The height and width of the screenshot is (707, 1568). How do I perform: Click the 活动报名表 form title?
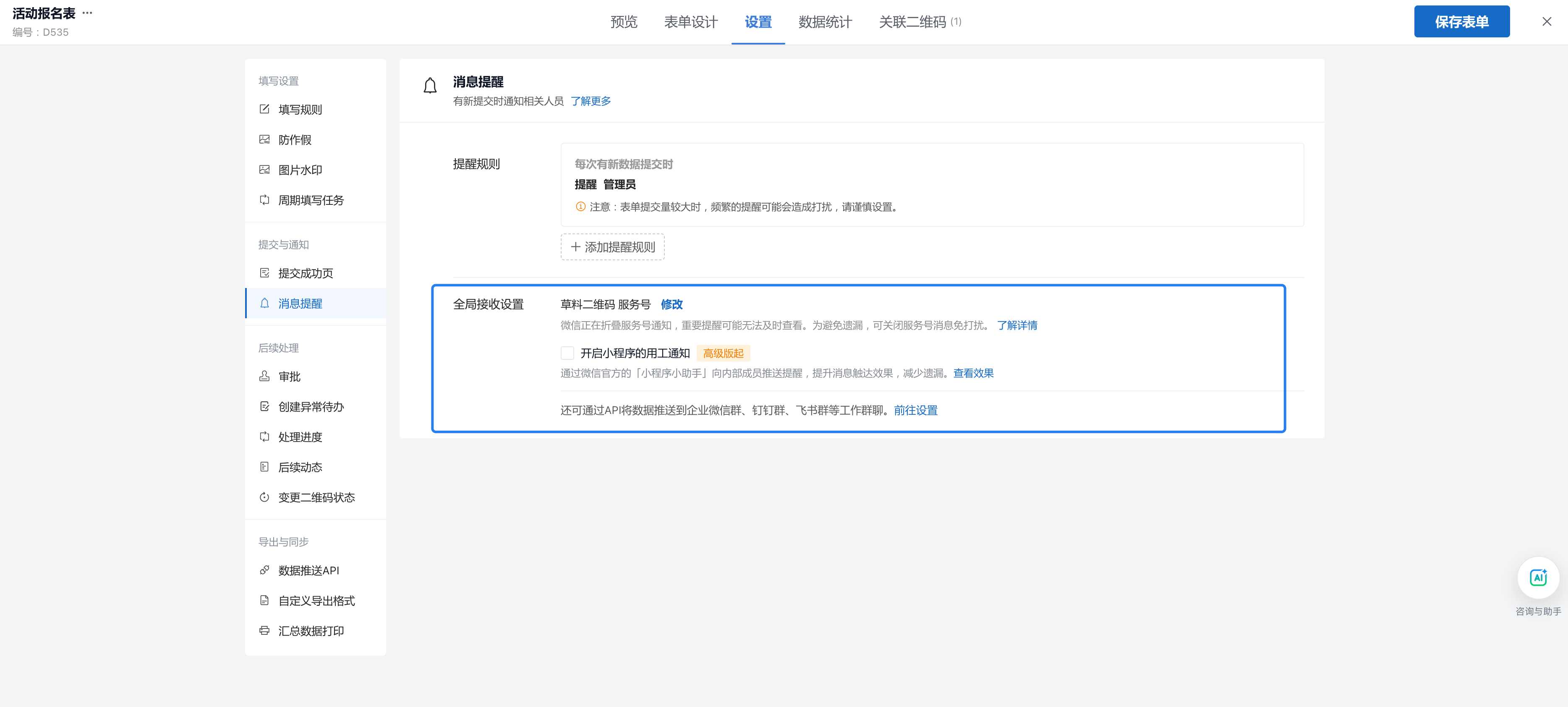pyautogui.click(x=44, y=13)
